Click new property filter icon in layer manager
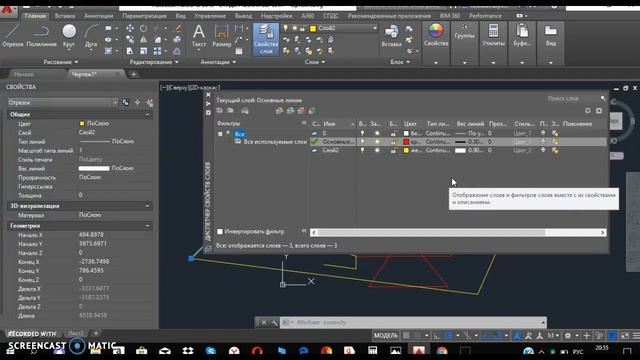640x360 pixels. pos(219,111)
